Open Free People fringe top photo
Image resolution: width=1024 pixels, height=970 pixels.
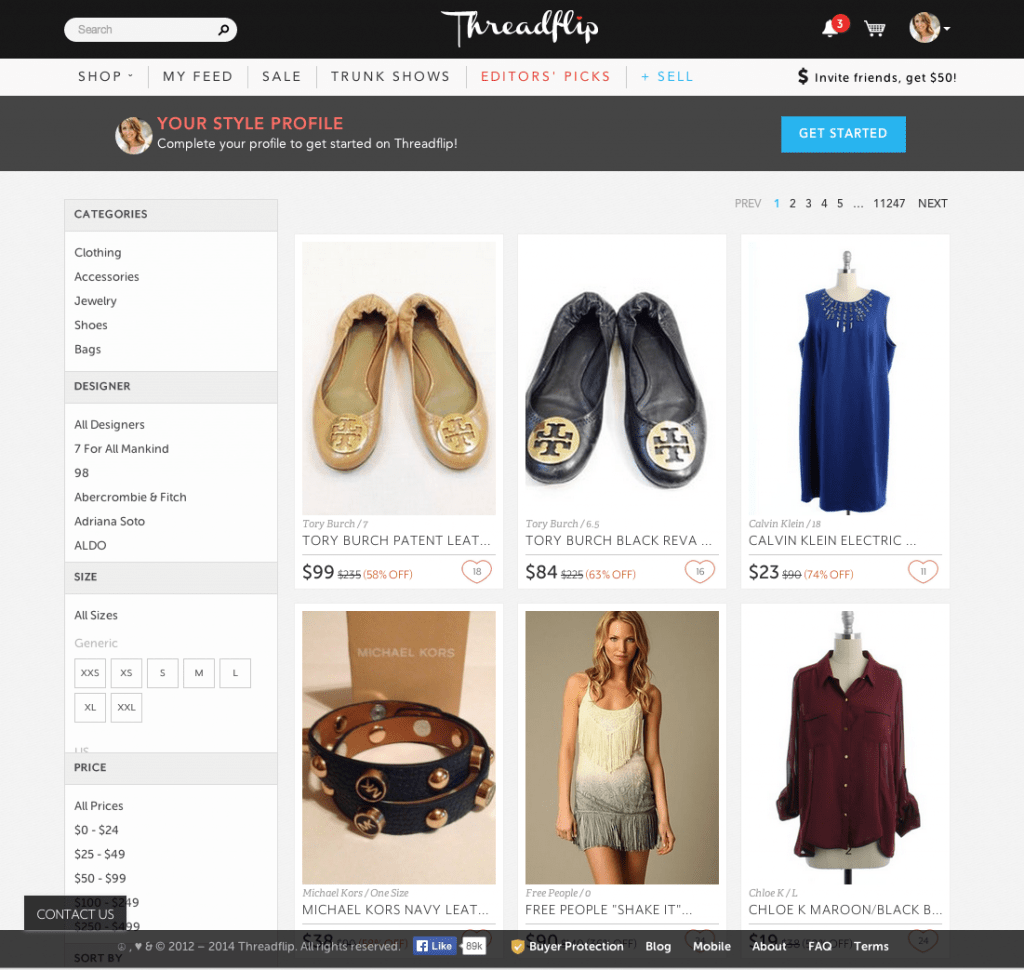[x=622, y=747]
